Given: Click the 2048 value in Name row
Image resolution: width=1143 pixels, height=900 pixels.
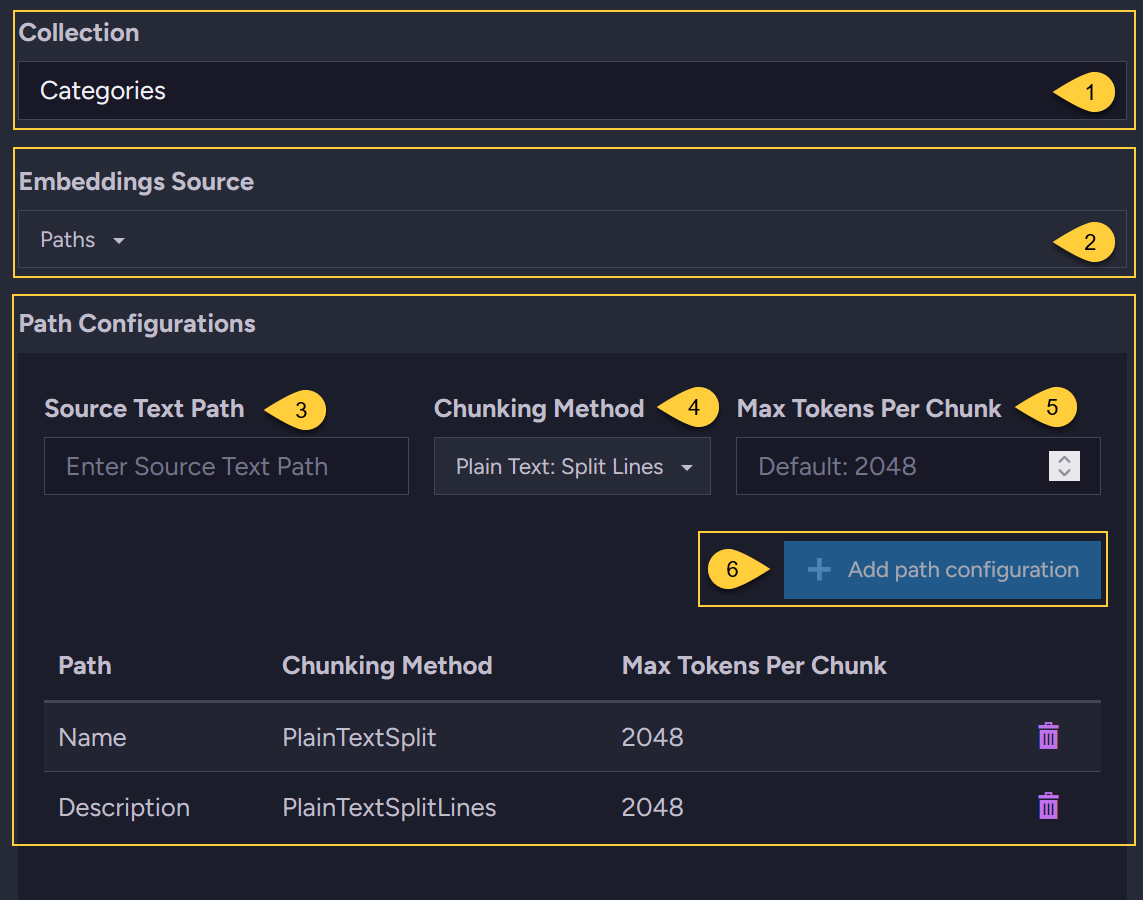Looking at the screenshot, I should point(652,737).
